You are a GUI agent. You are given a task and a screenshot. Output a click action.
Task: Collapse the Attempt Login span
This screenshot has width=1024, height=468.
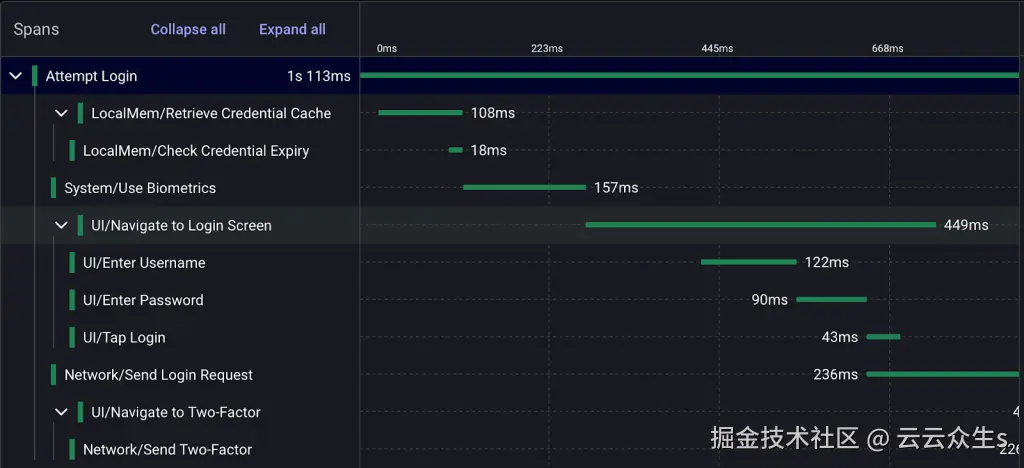[15, 76]
